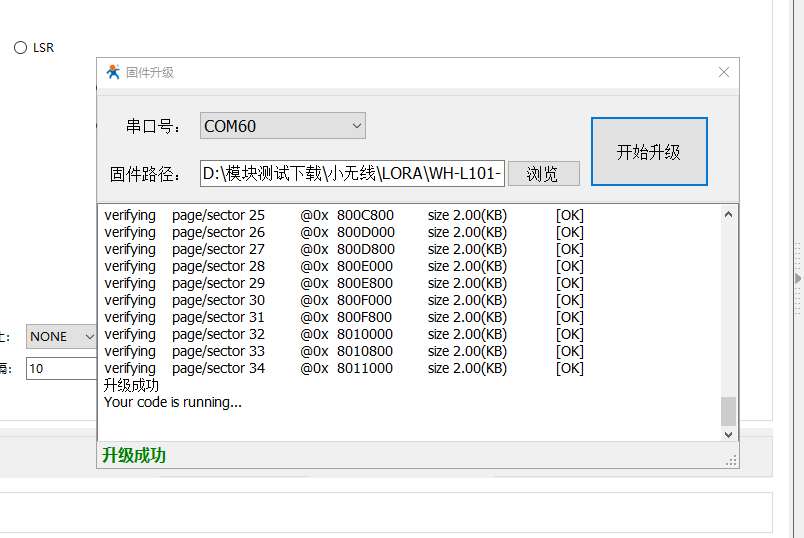804x538 pixels.
Task: Click the dialog resize grip corner
Action: click(x=732, y=460)
